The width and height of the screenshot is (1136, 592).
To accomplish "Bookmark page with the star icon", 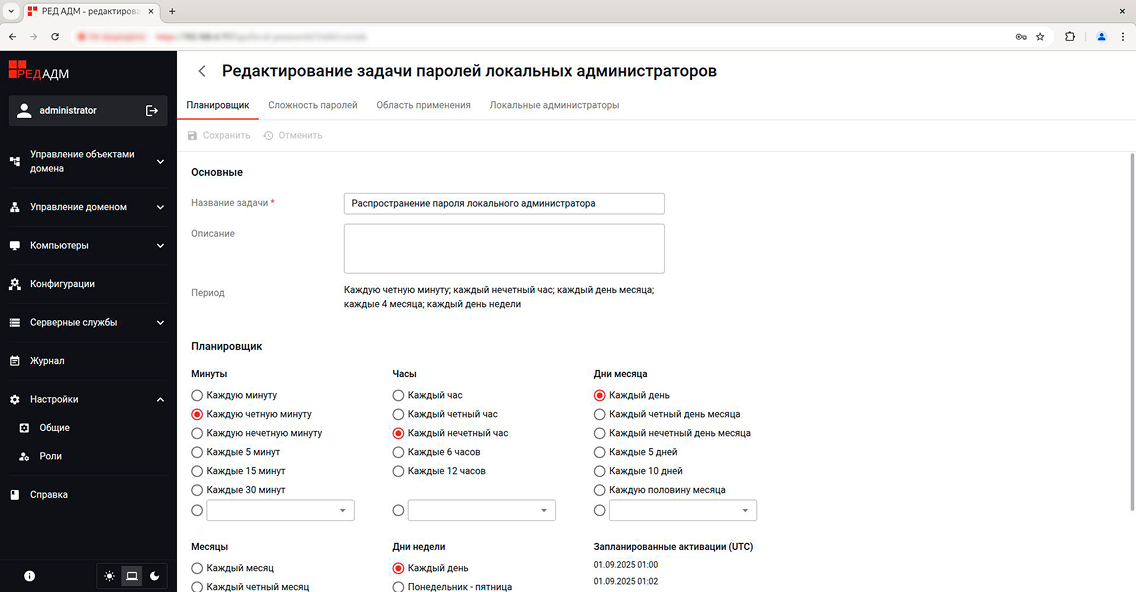I will click(x=1040, y=36).
